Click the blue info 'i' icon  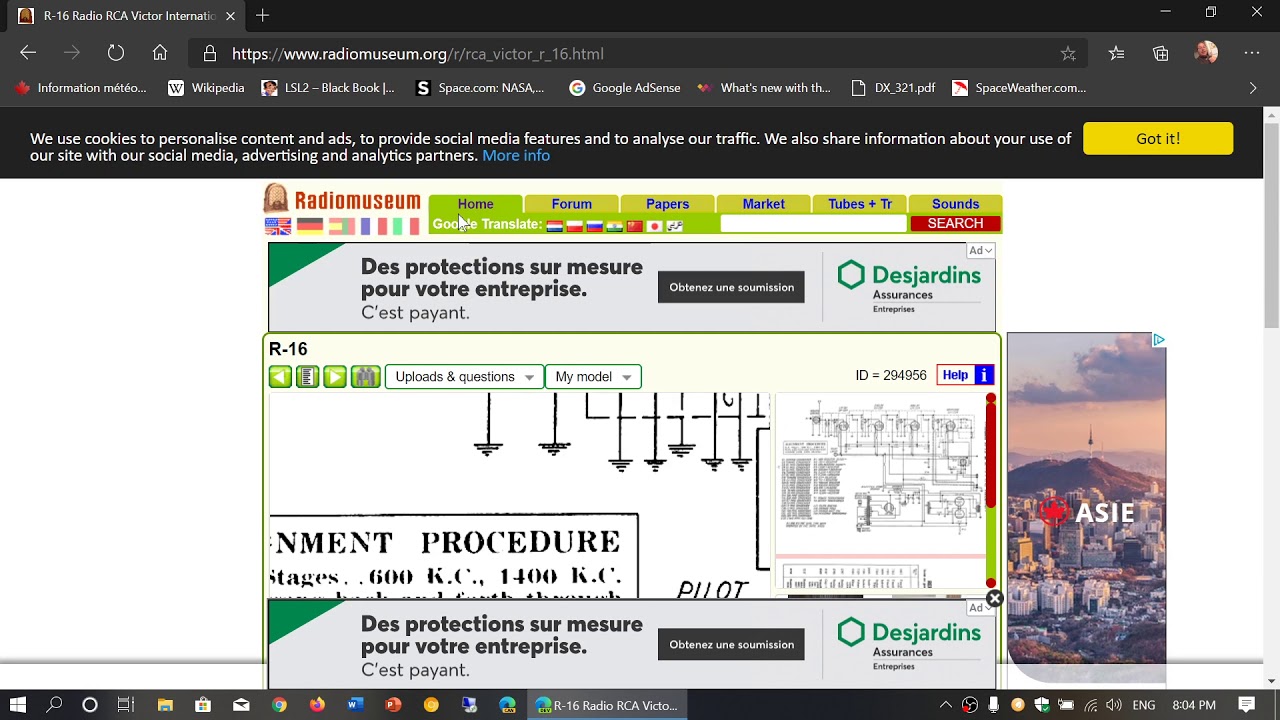click(984, 375)
